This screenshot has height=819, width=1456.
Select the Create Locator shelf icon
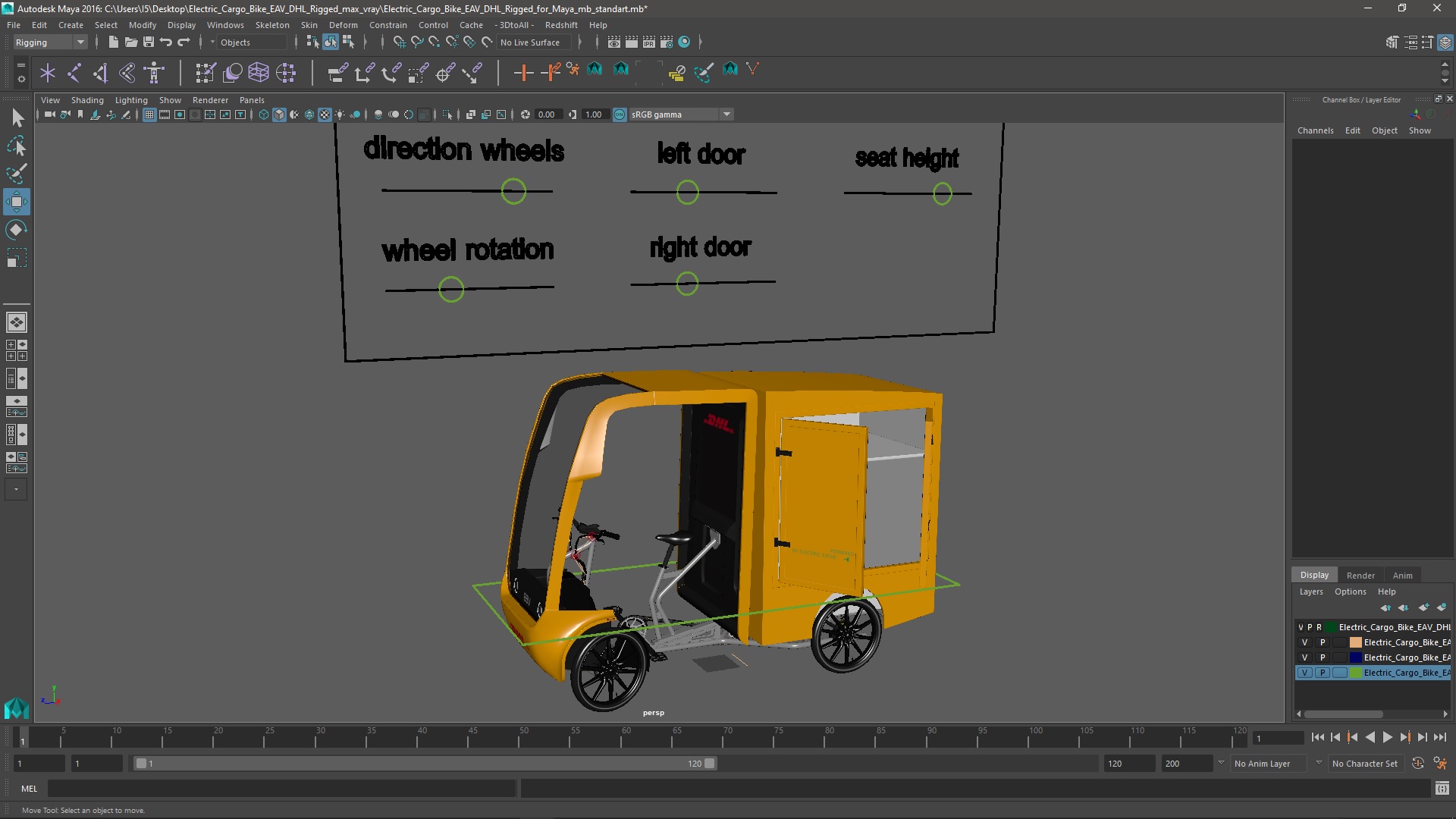pos(48,73)
